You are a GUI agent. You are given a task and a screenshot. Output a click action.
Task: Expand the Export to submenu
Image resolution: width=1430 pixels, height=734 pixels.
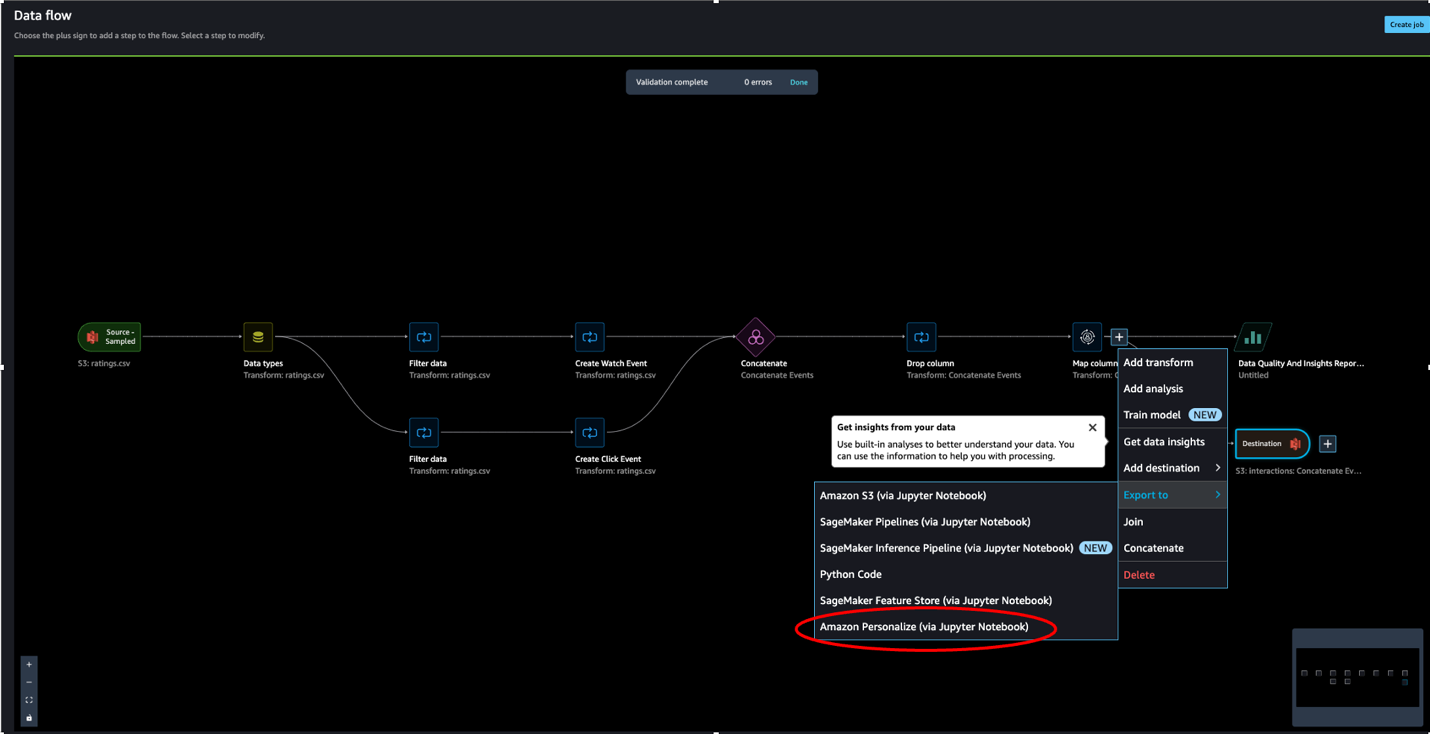pos(1172,495)
